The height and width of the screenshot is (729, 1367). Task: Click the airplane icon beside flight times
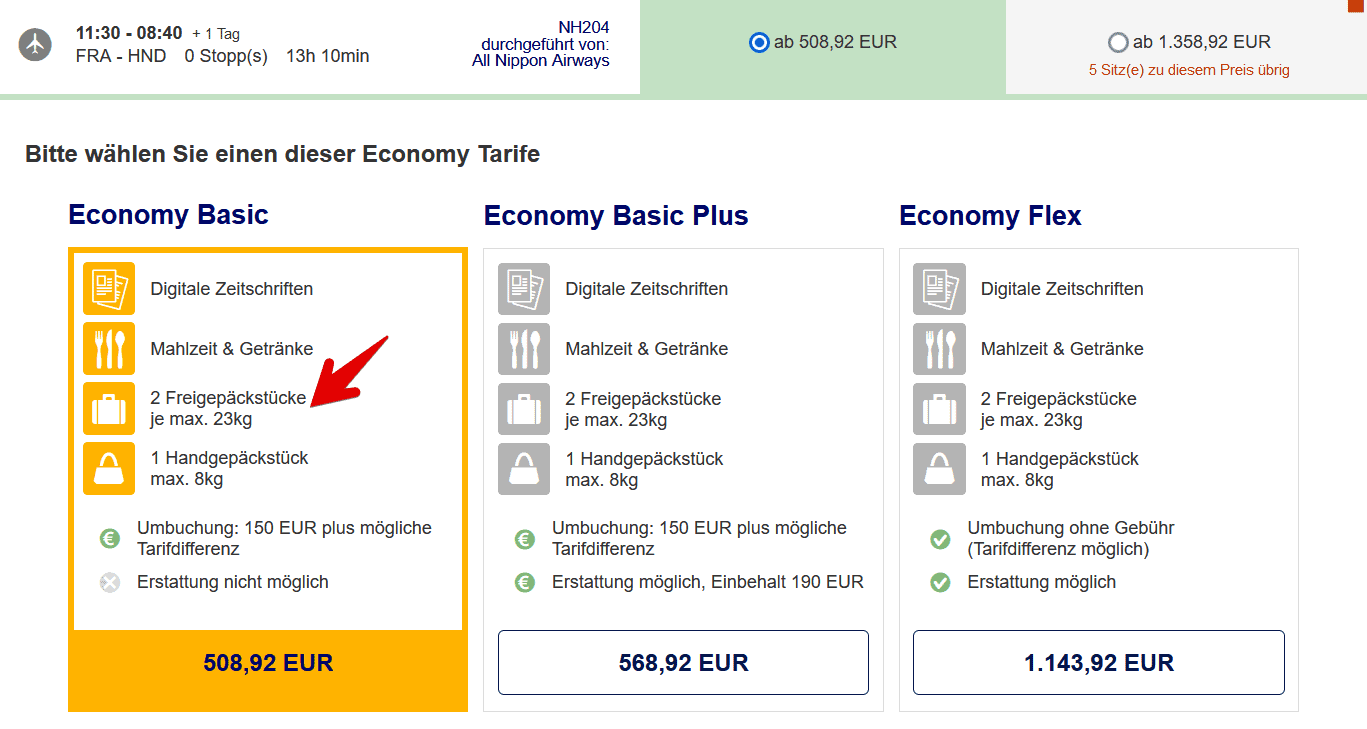point(35,45)
